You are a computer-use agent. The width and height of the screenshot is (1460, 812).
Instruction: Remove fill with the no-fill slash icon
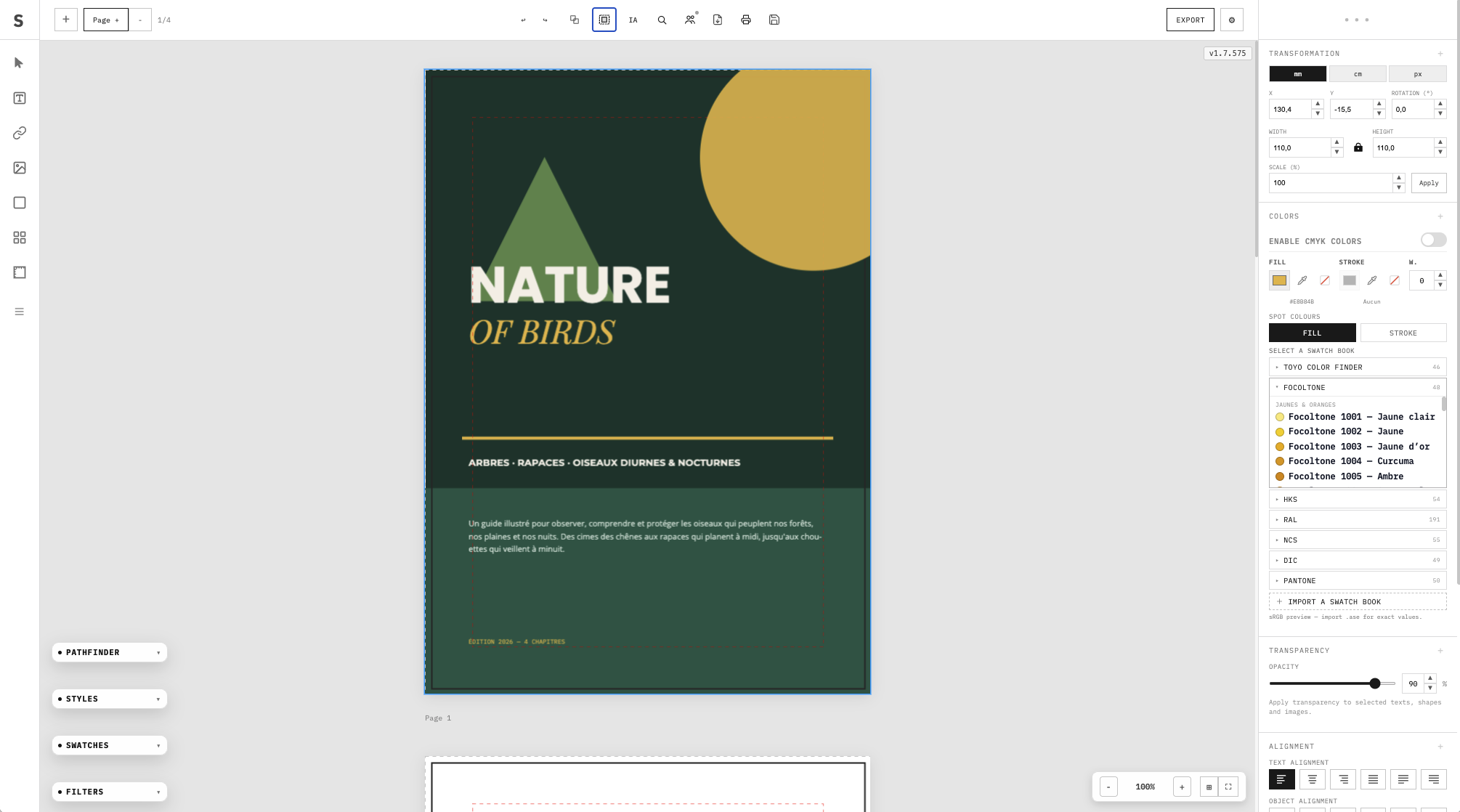[x=1325, y=280]
